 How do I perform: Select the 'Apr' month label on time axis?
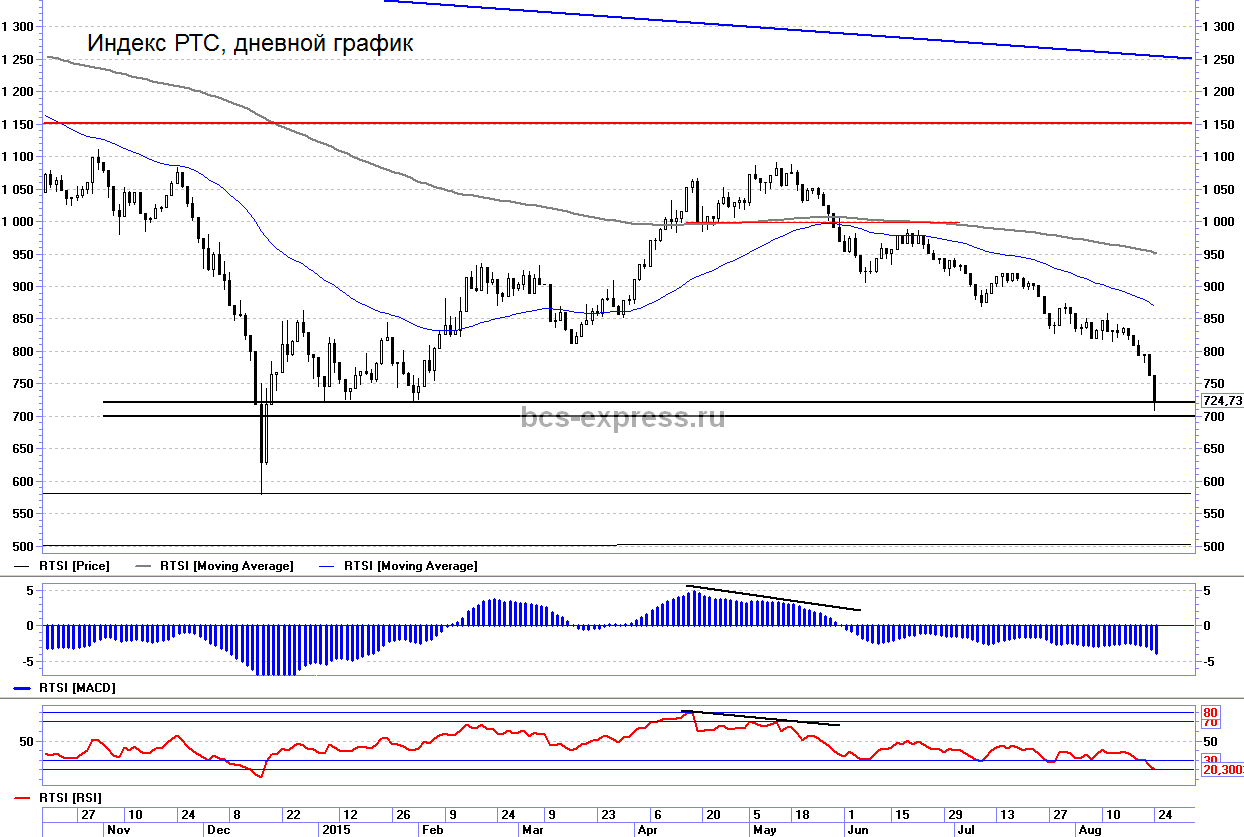click(x=647, y=830)
